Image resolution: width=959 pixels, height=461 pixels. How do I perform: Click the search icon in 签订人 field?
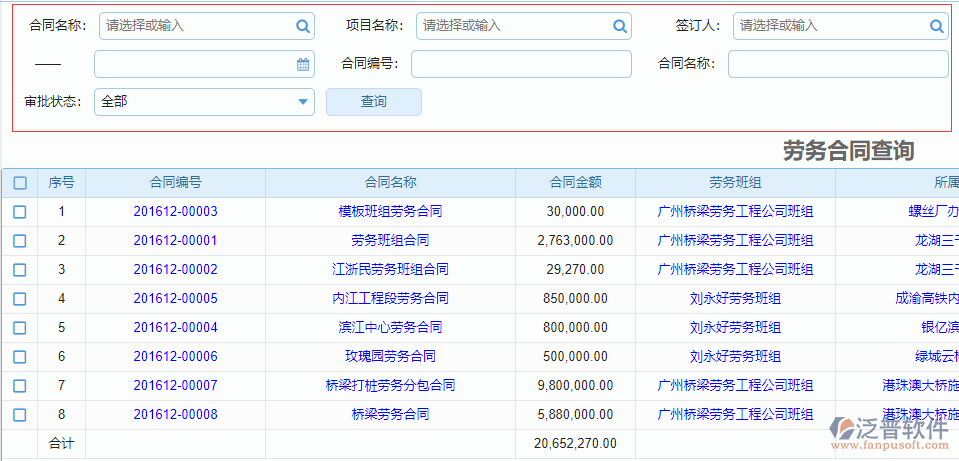pyautogui.click(x=937, y=26)
